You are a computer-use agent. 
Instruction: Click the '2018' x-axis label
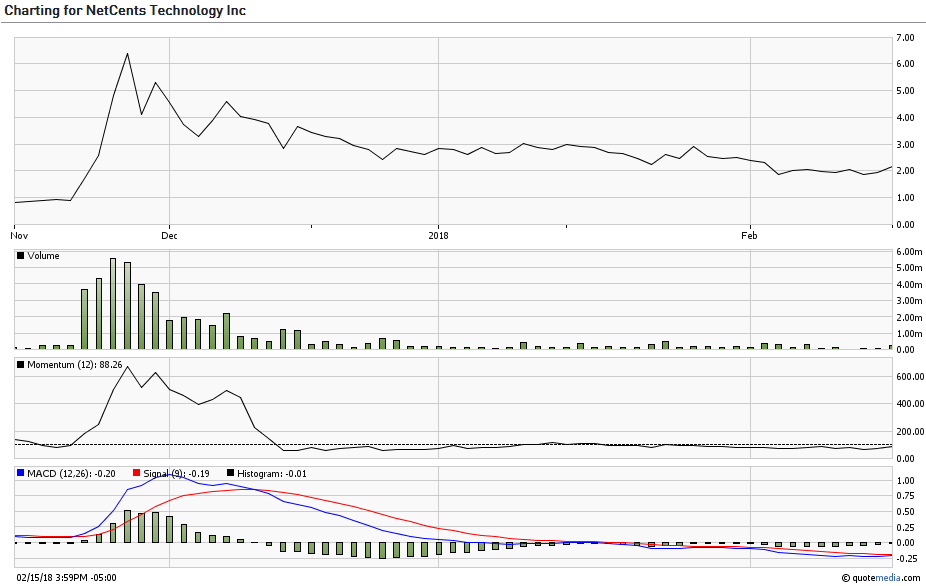click(x=438, y=236)
